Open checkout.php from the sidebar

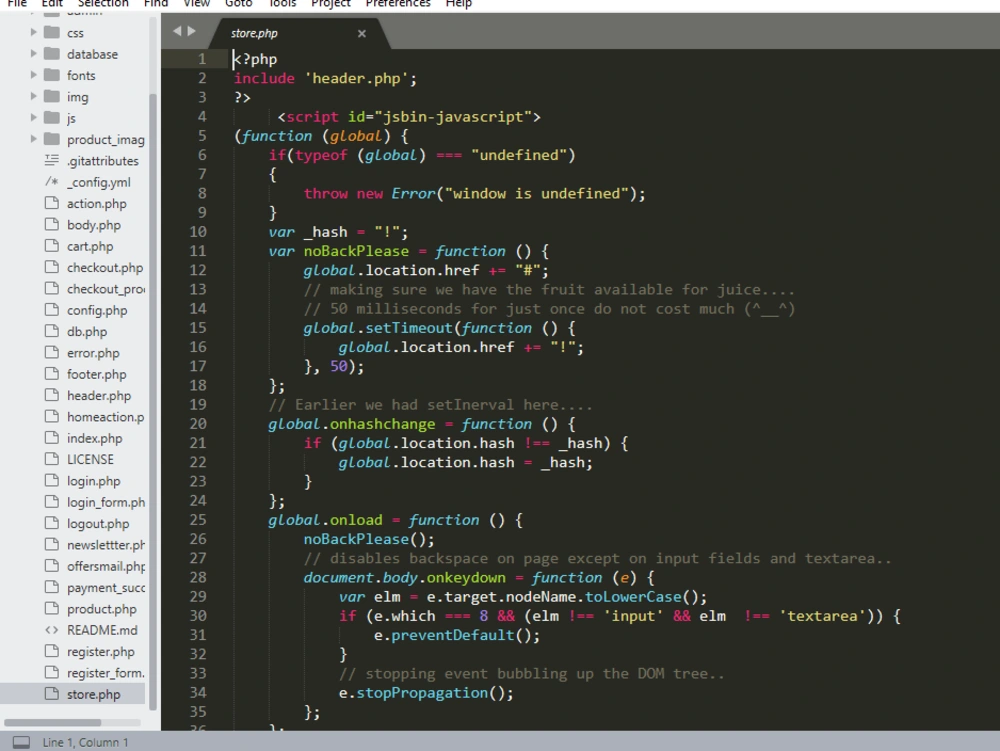105,267
